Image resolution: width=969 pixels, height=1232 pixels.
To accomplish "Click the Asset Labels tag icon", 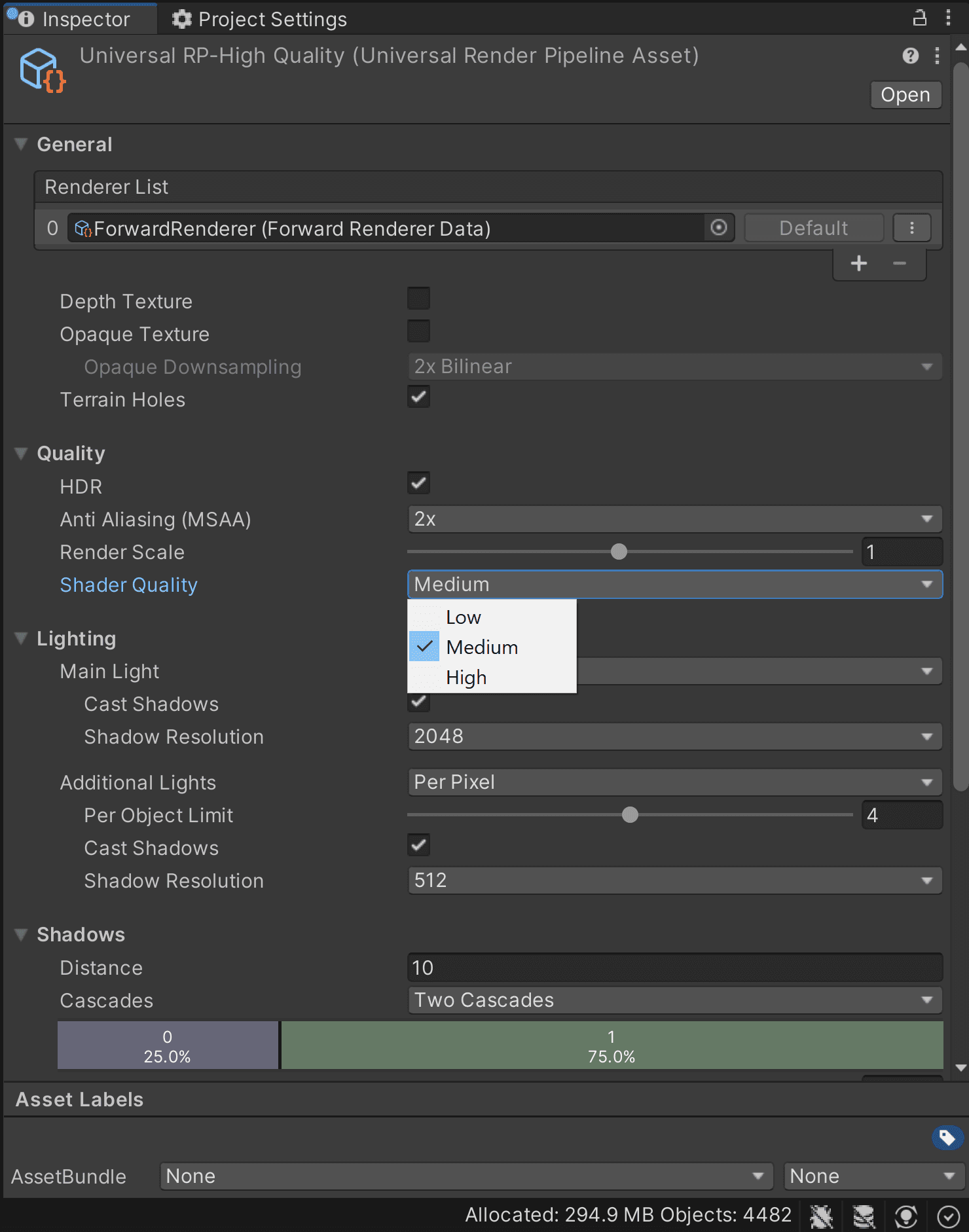I will [x=947, y=1138].
